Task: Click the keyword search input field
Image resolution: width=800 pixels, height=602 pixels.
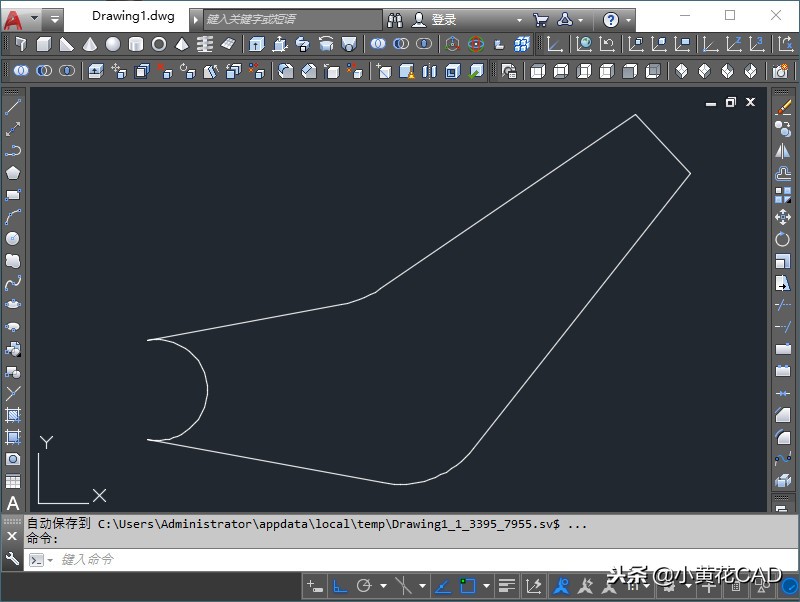Action: pyautogui.click(x=292, y=19)
